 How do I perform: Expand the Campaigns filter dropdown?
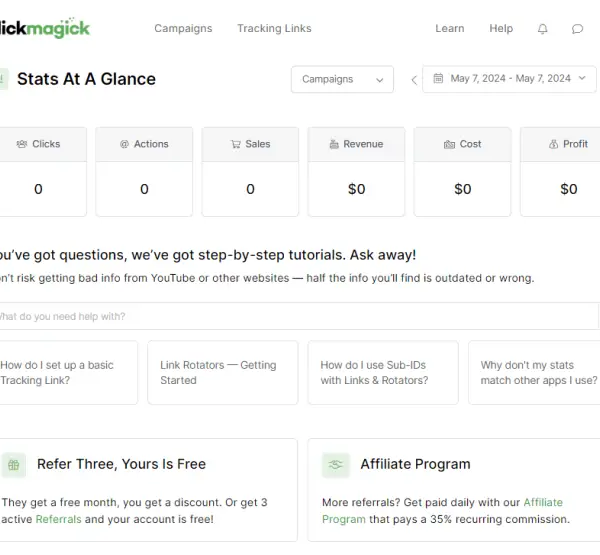(x=342, y=79)
